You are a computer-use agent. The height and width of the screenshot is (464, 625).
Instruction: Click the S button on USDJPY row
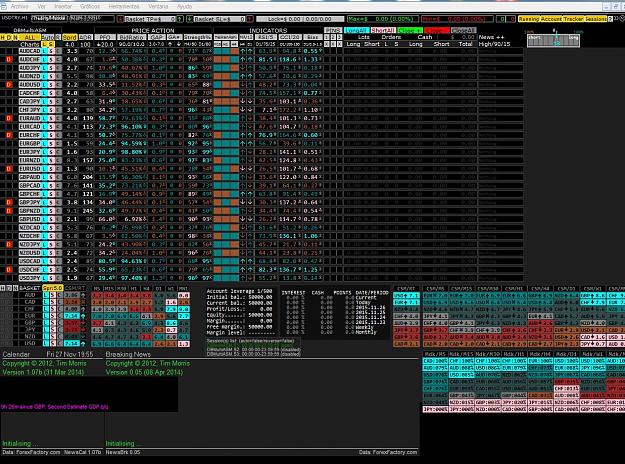click(51, 278)
